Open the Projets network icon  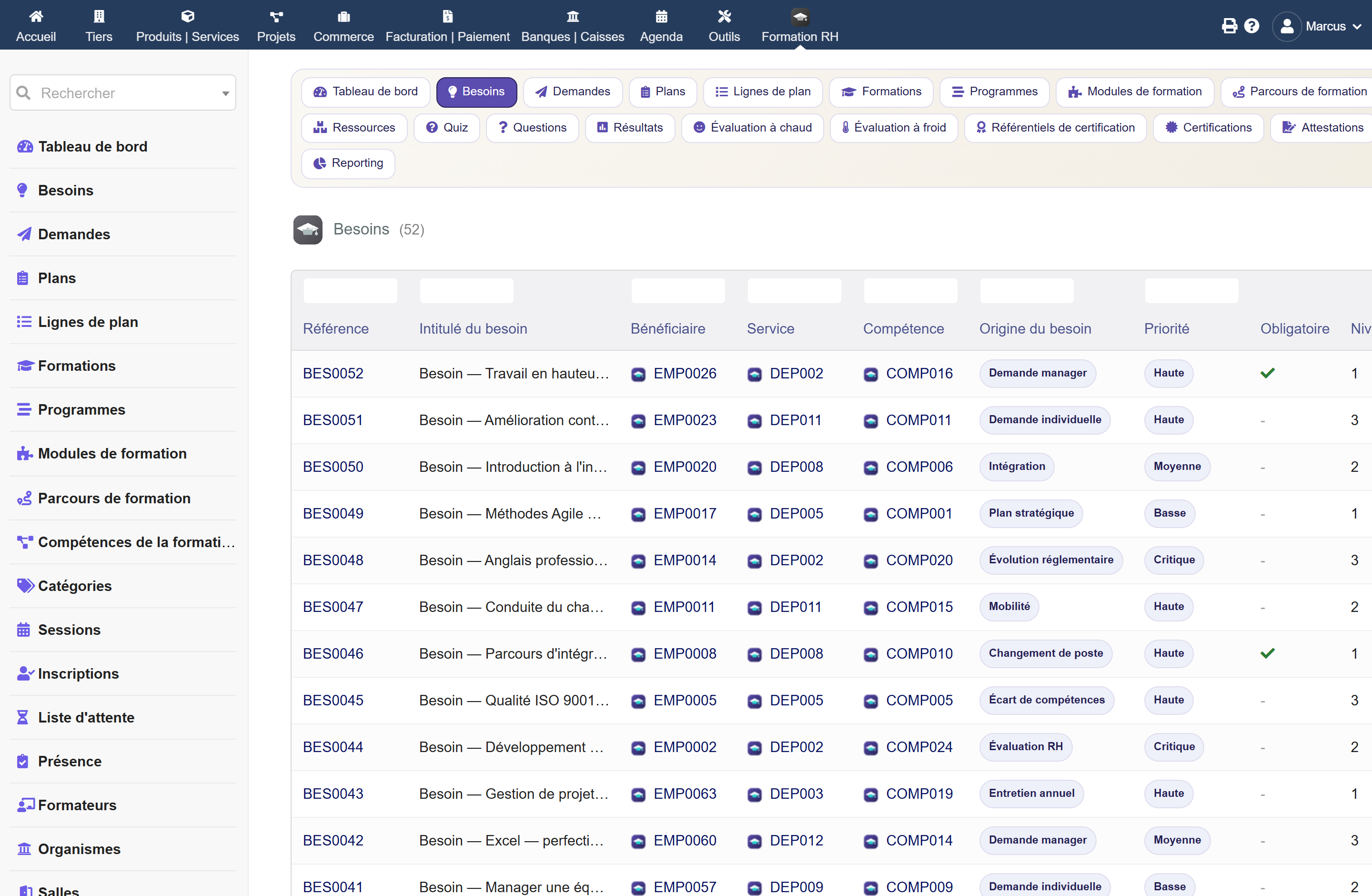(x=276, y=16)
